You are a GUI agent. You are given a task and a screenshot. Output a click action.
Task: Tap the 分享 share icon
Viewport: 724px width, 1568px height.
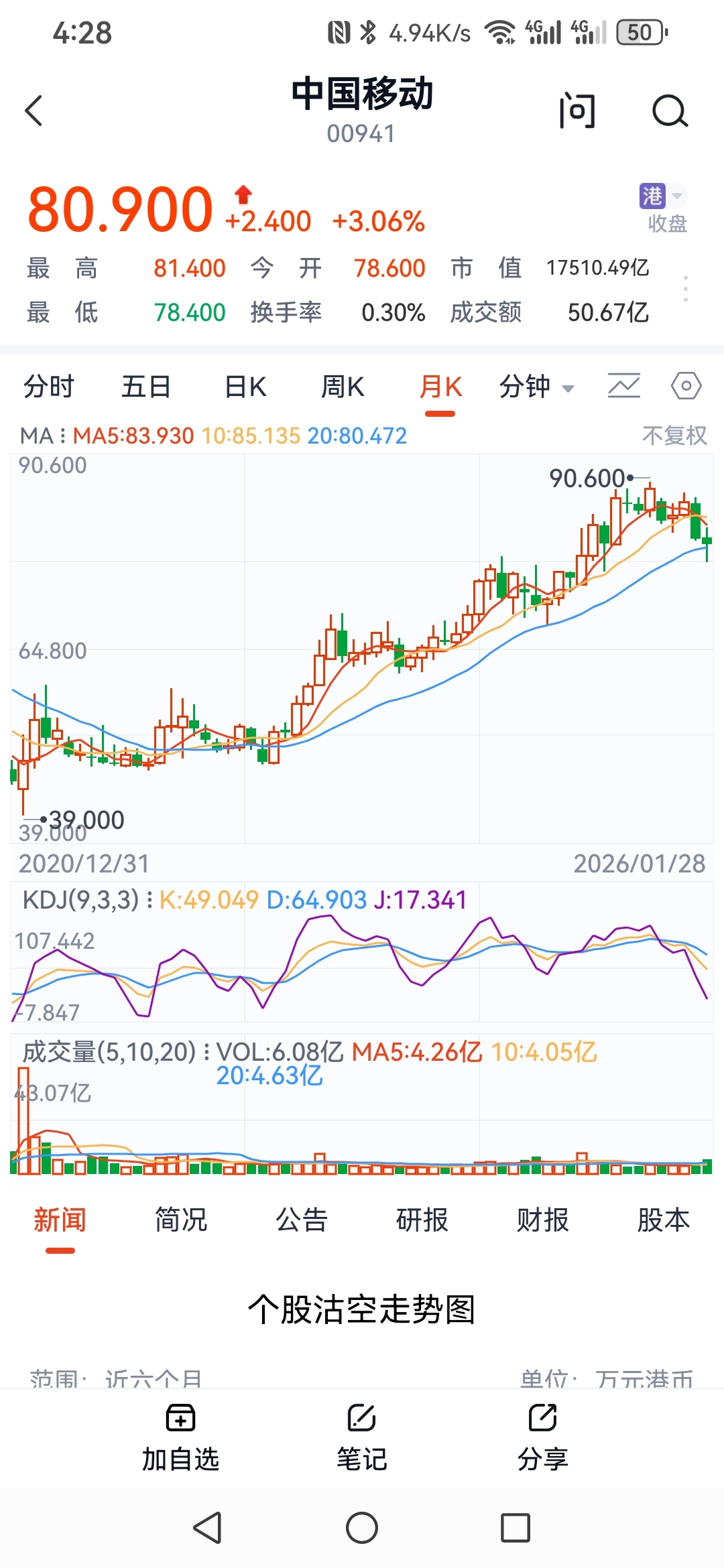[x=543, y=1418]
